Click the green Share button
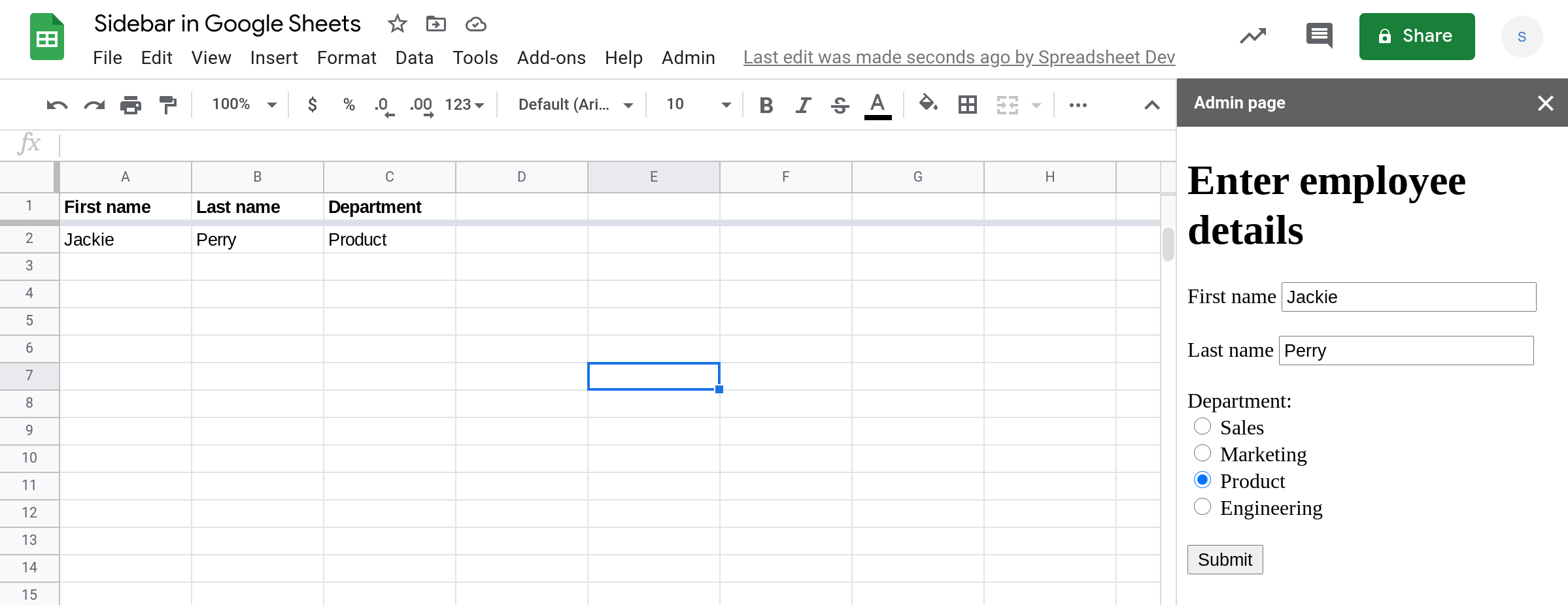Viewport: 1568px width, 605px height. coord(1417,37)
